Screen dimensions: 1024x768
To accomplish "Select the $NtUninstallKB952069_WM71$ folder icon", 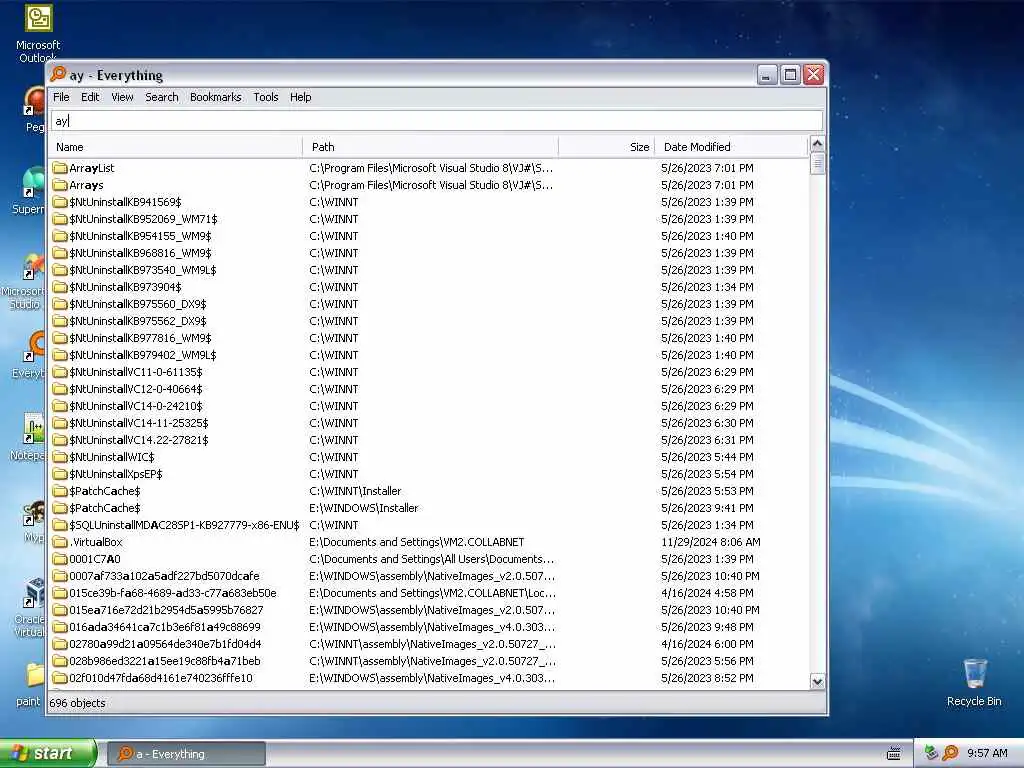I will click(x=60, y=219).
